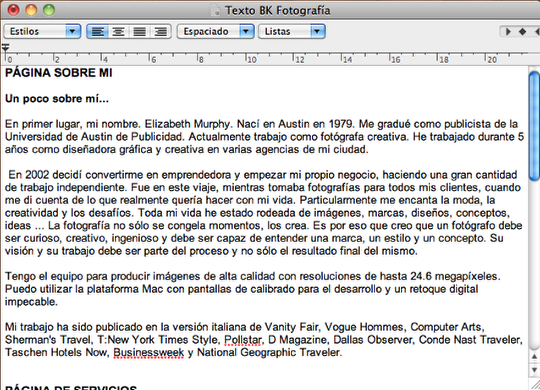Click the words plataforma Mac

coord(125,289)
